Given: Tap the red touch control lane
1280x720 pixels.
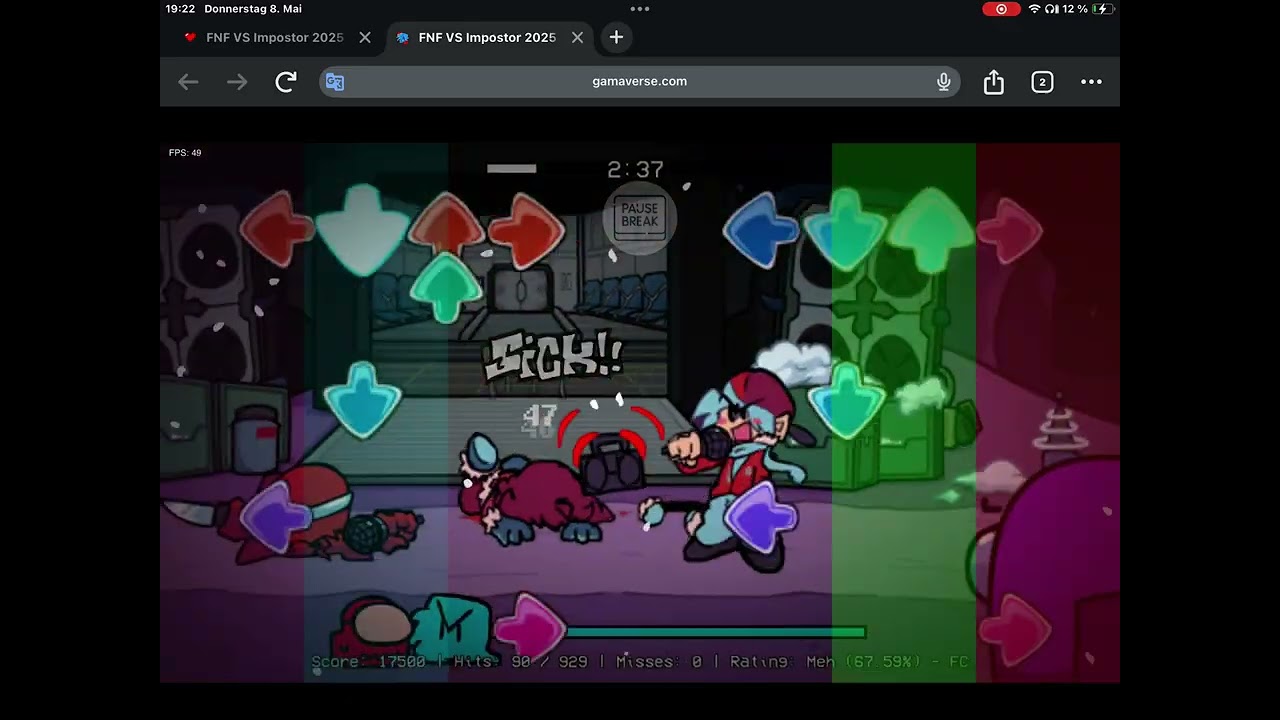Looking at the screenshot, I should (x=1048, y=412).
